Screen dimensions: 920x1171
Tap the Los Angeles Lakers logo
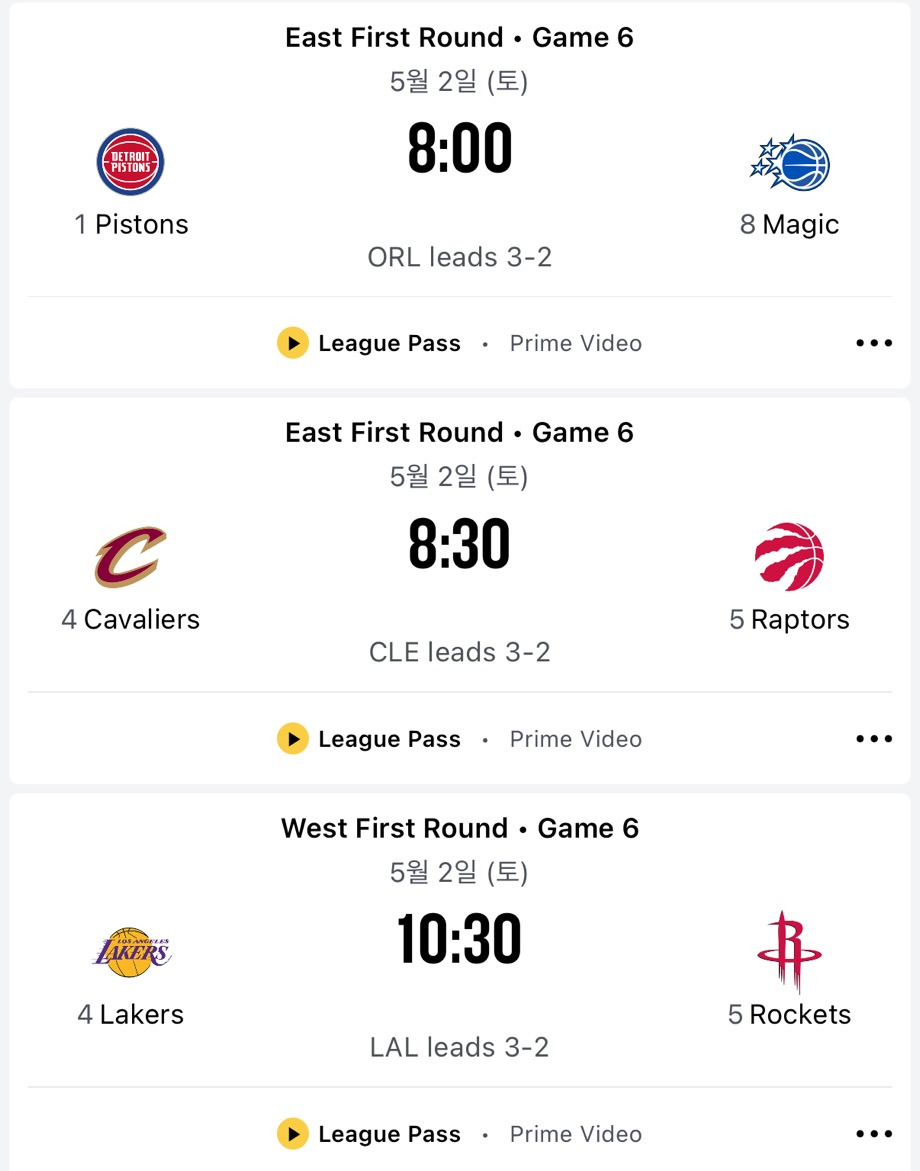coord(131,952)
